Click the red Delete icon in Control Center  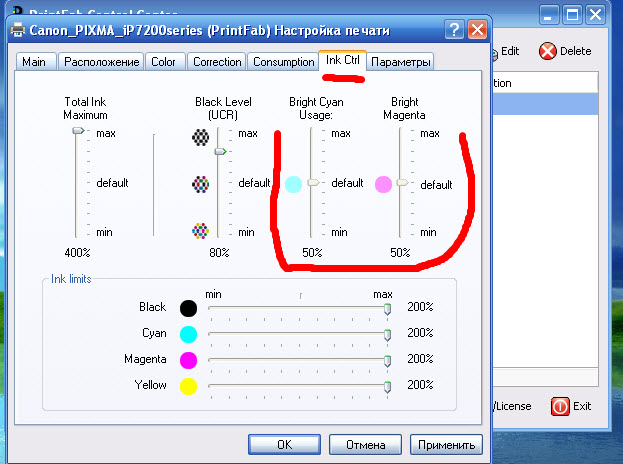(548, 51)
